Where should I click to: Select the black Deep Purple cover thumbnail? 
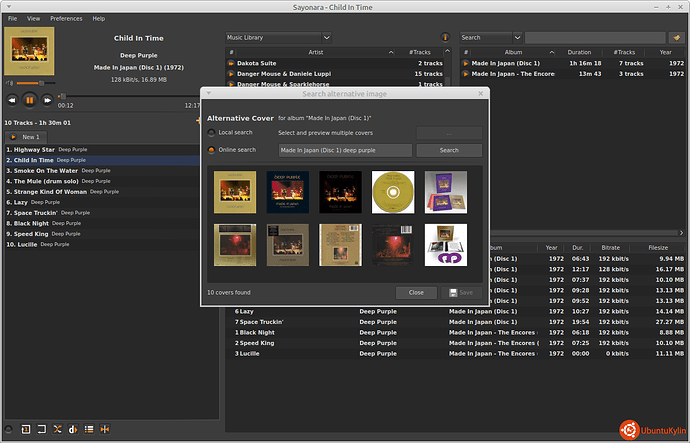click(341, 192)
